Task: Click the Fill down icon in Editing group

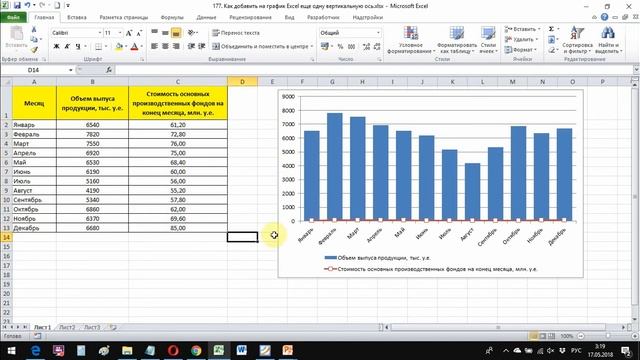Action: [x=551, y=40]
